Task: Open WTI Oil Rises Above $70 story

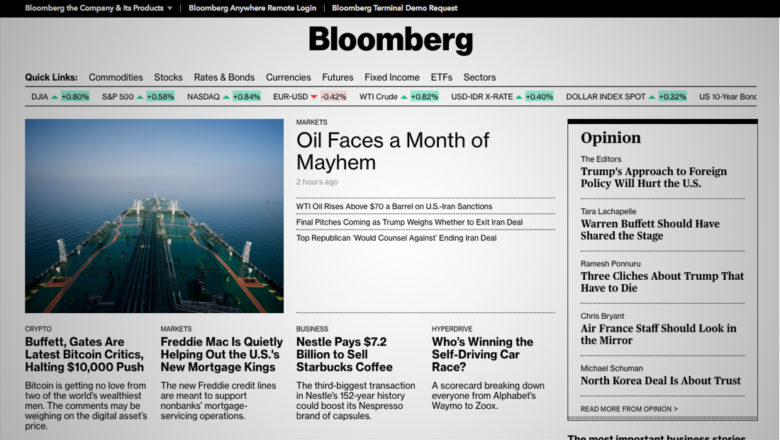Action: tap(394, 206)
